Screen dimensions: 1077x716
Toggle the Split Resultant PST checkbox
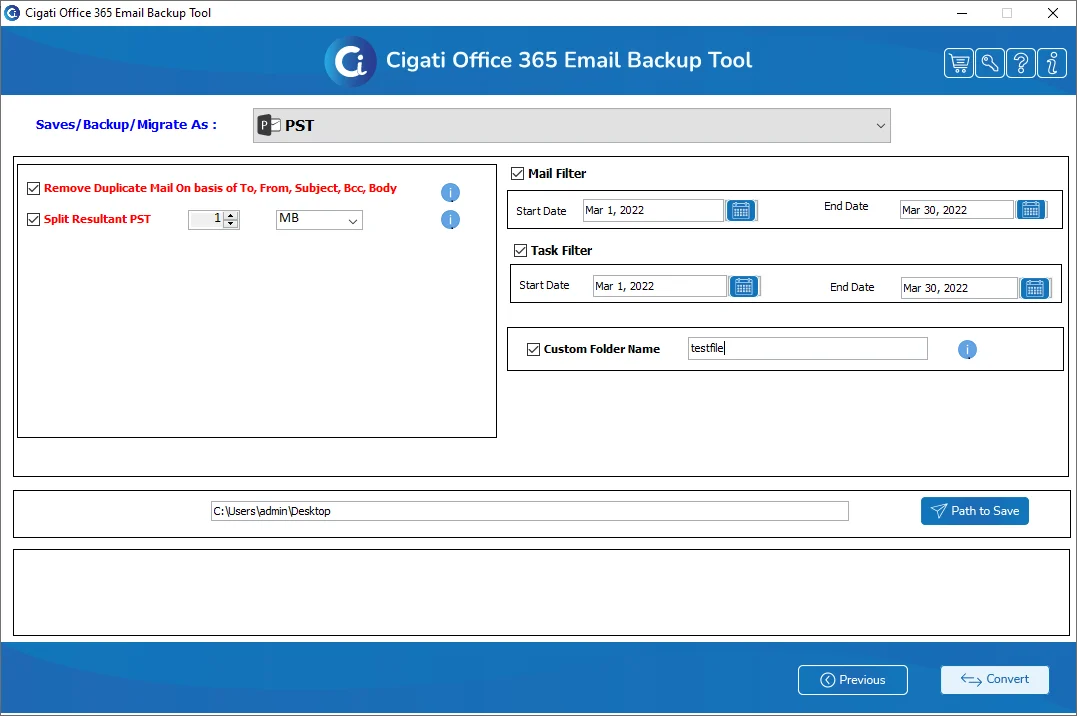coord(33,219)
